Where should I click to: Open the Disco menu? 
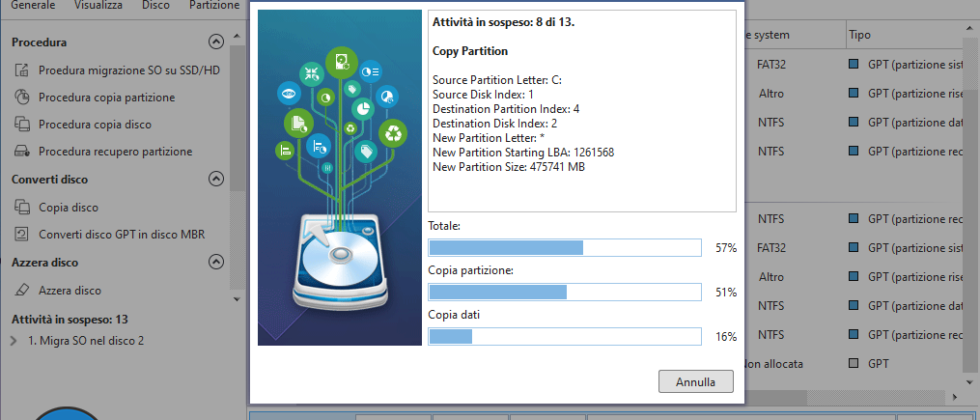coord(156,5)
